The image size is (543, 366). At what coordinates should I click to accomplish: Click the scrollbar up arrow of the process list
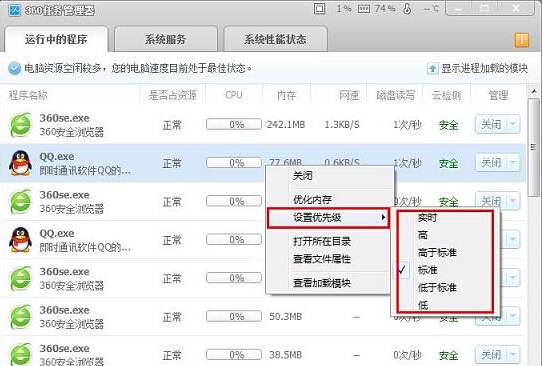click(x=534, y=91)
